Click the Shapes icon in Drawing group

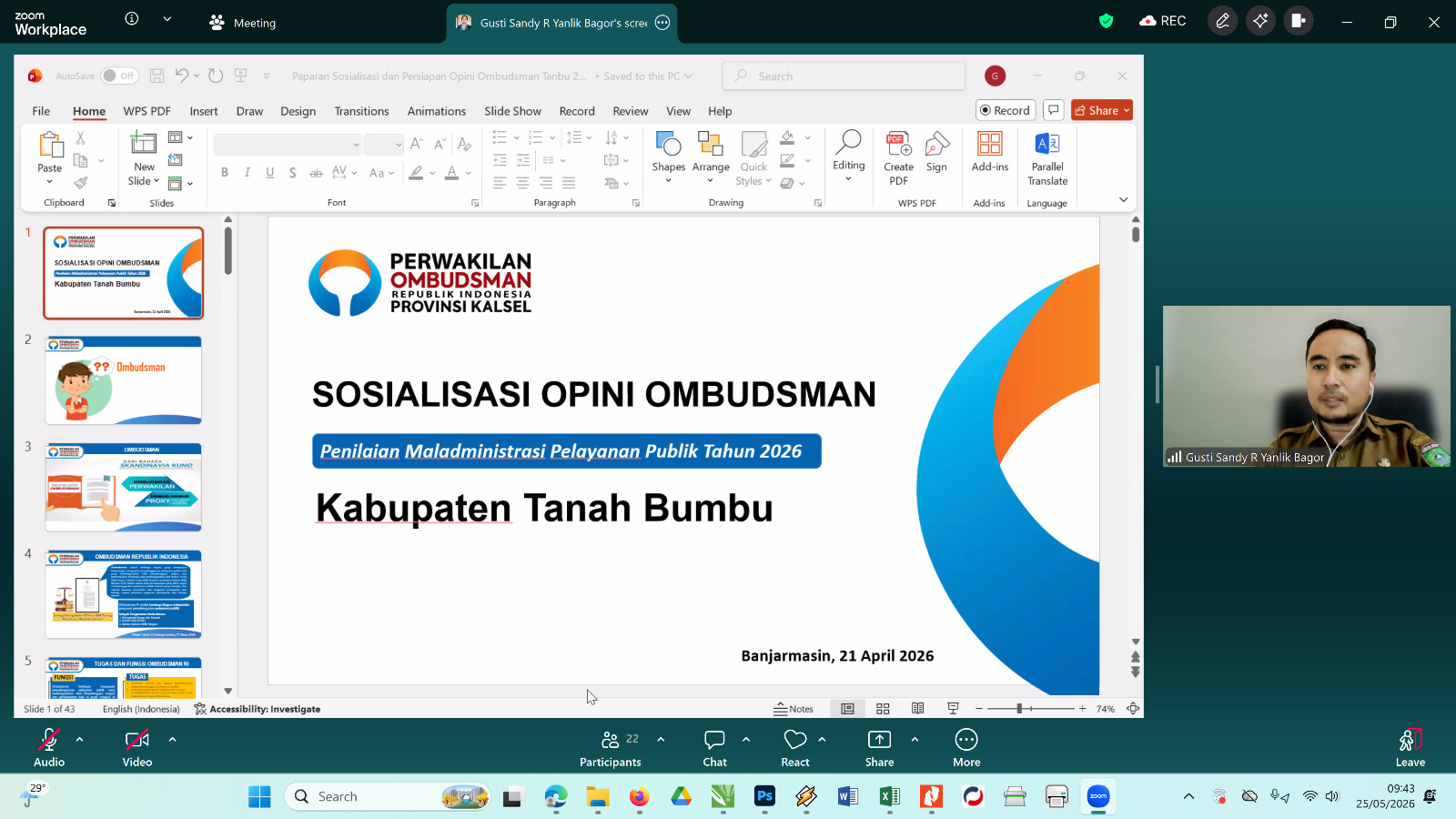(x=668, y=146)
